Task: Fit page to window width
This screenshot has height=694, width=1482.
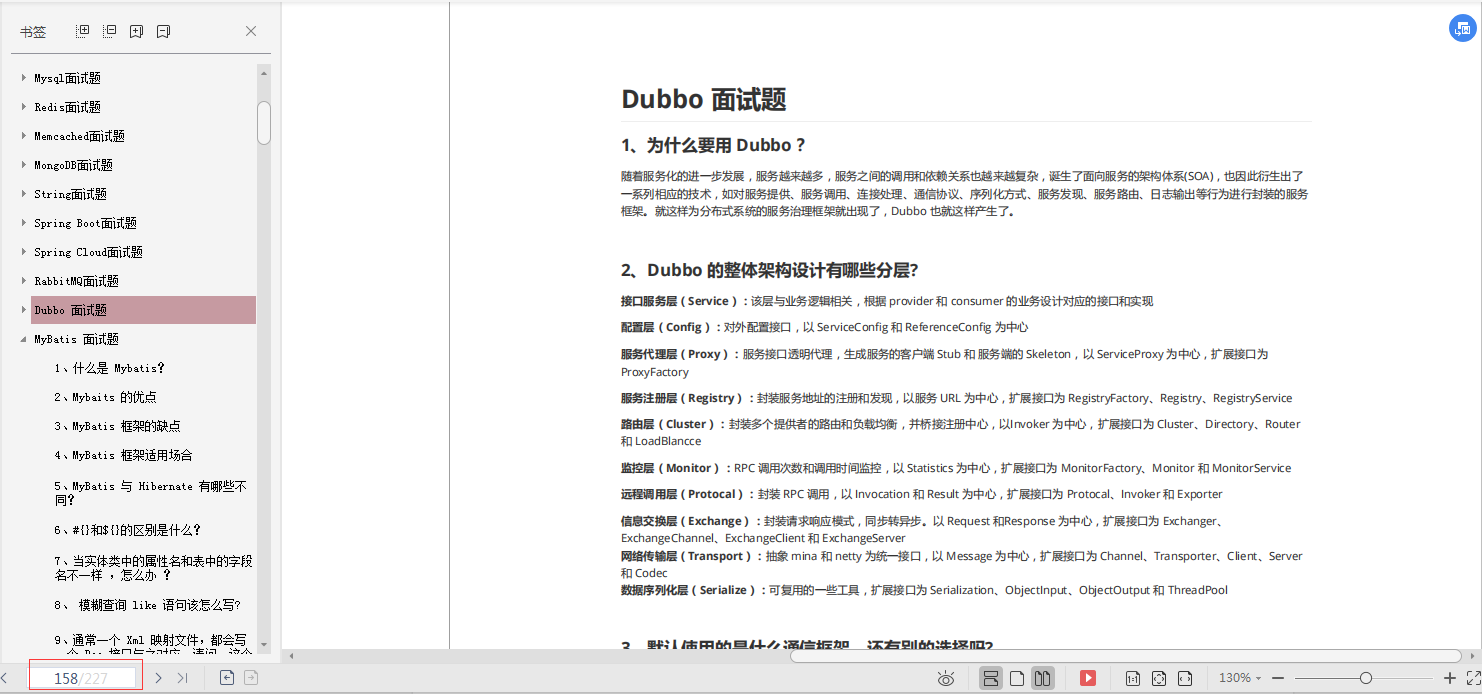Action: point(1185,678)
